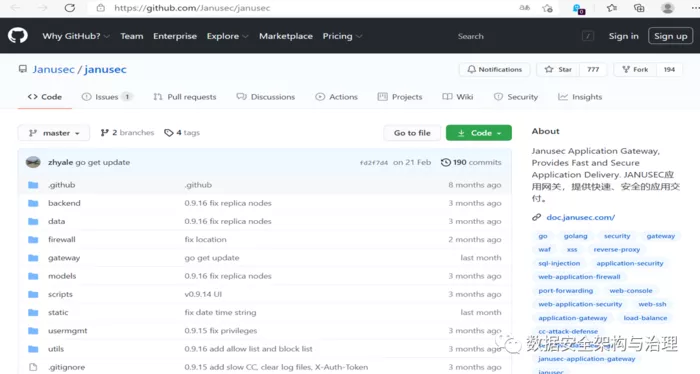Open the browser favorites star icon

coord(612,8)
